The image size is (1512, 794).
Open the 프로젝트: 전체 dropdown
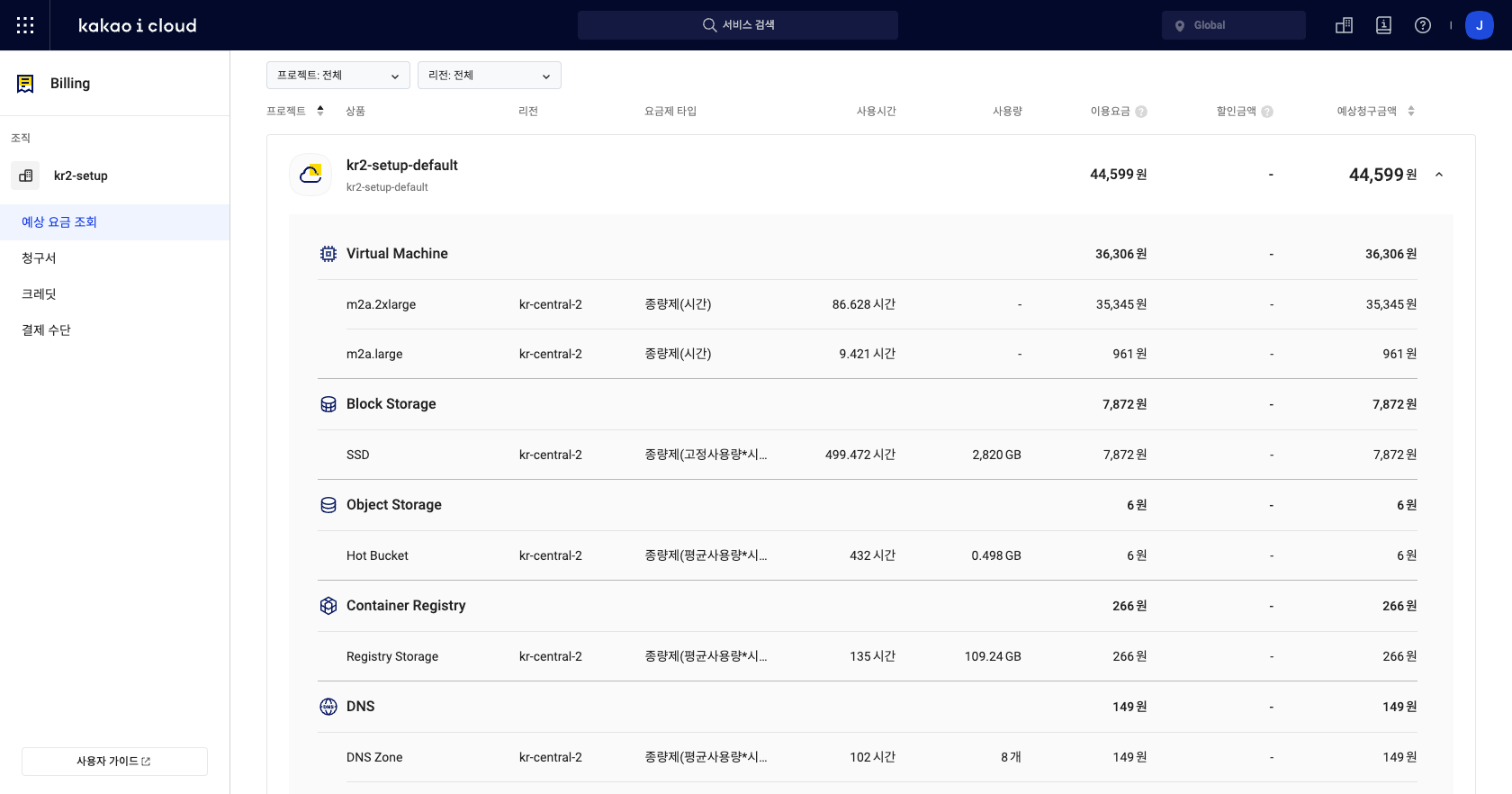click(x=338, y=76)
